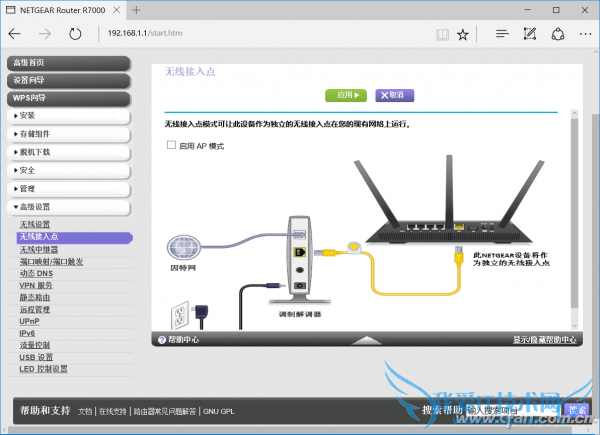
Task: Click the 搜索 search button
Action: point(576,411)
